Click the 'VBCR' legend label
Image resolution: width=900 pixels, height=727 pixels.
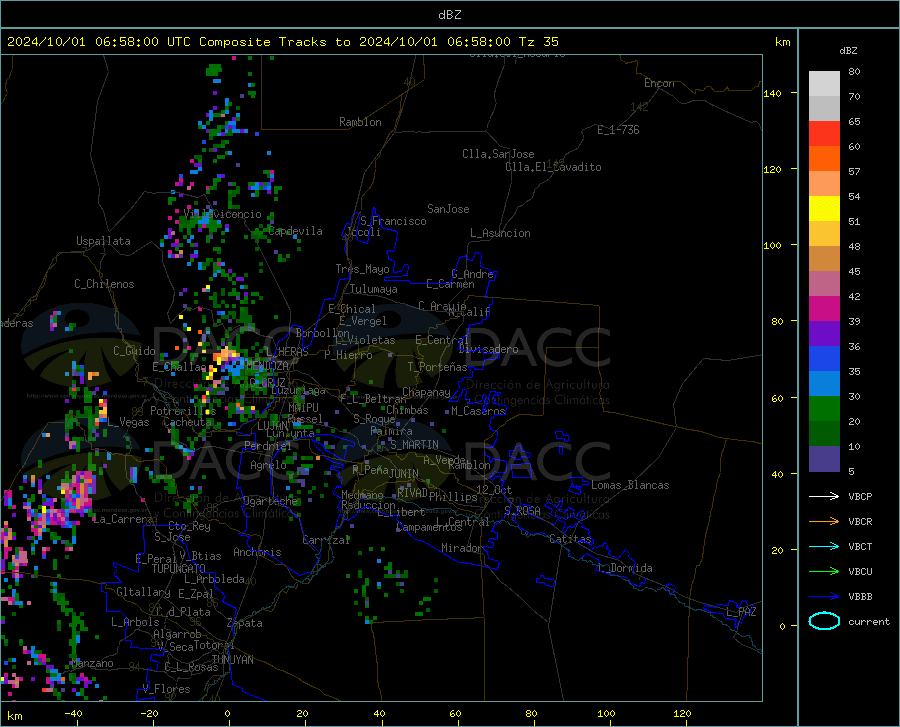[860, 521]
